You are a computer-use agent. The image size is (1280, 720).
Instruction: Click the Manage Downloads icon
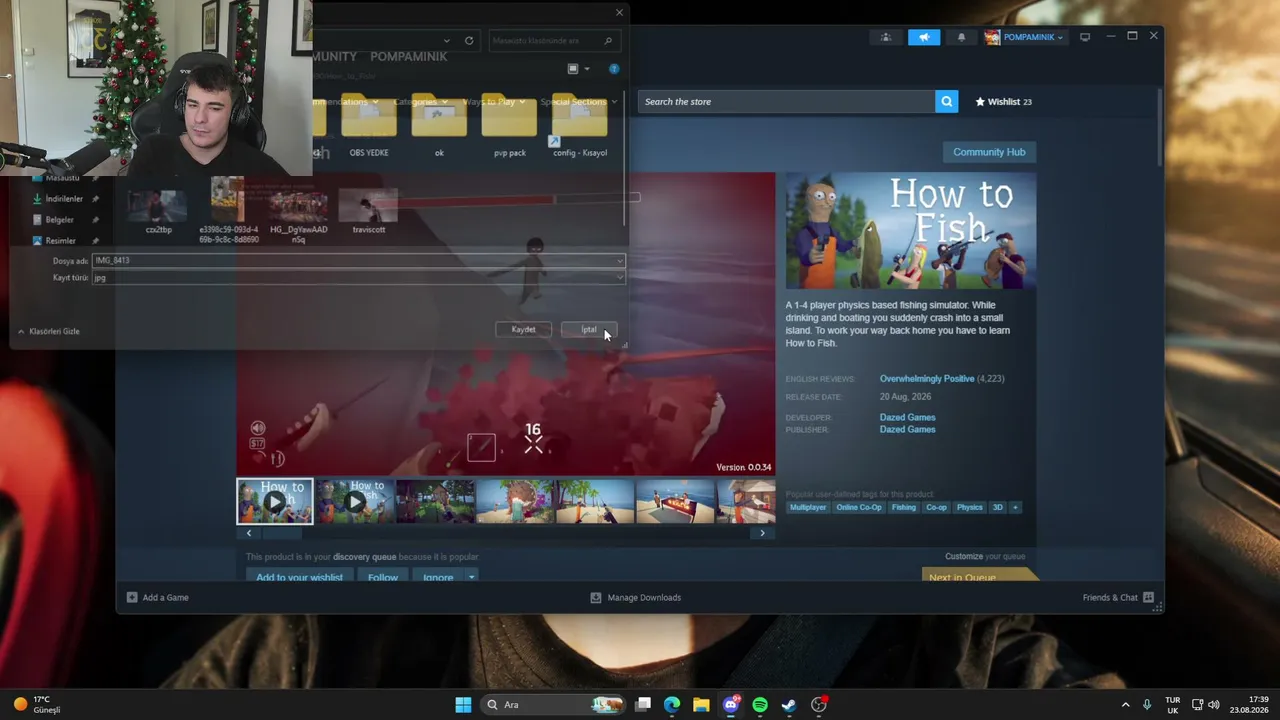(596, 598)
